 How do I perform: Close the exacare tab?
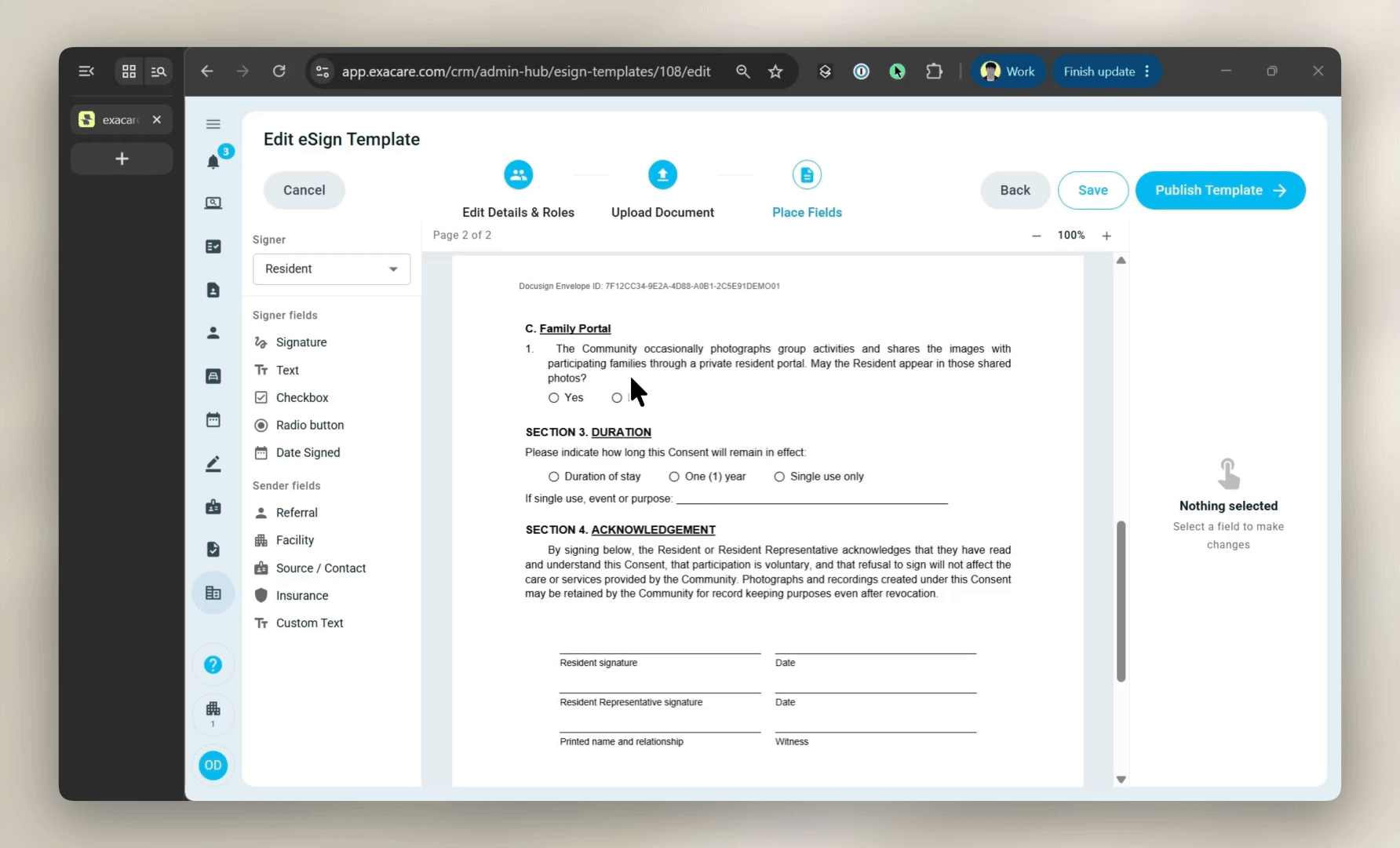tap(157, 119)
